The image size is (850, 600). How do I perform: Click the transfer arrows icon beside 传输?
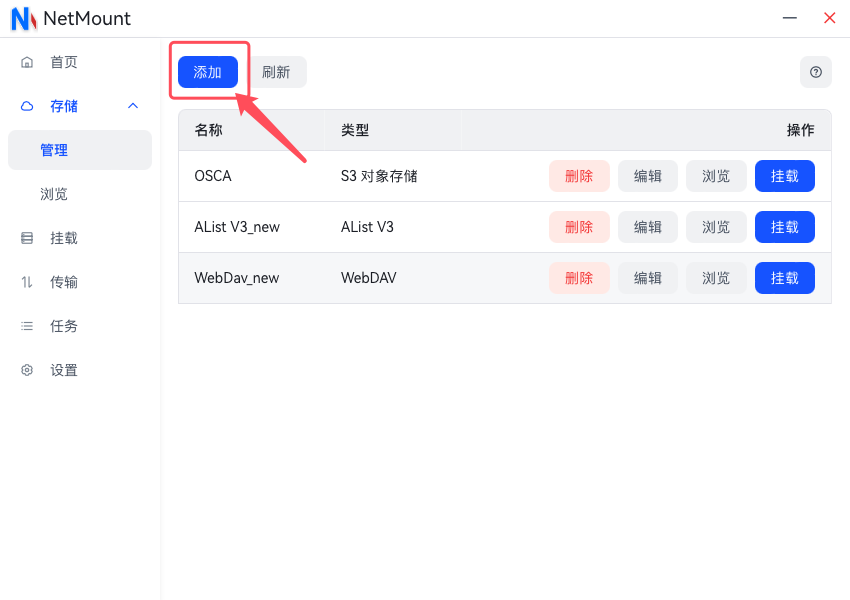(27, 282)
